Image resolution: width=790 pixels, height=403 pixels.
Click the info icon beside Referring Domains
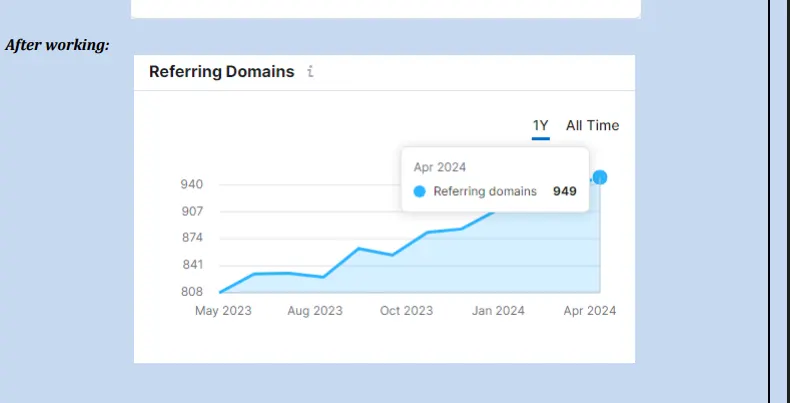310,72
